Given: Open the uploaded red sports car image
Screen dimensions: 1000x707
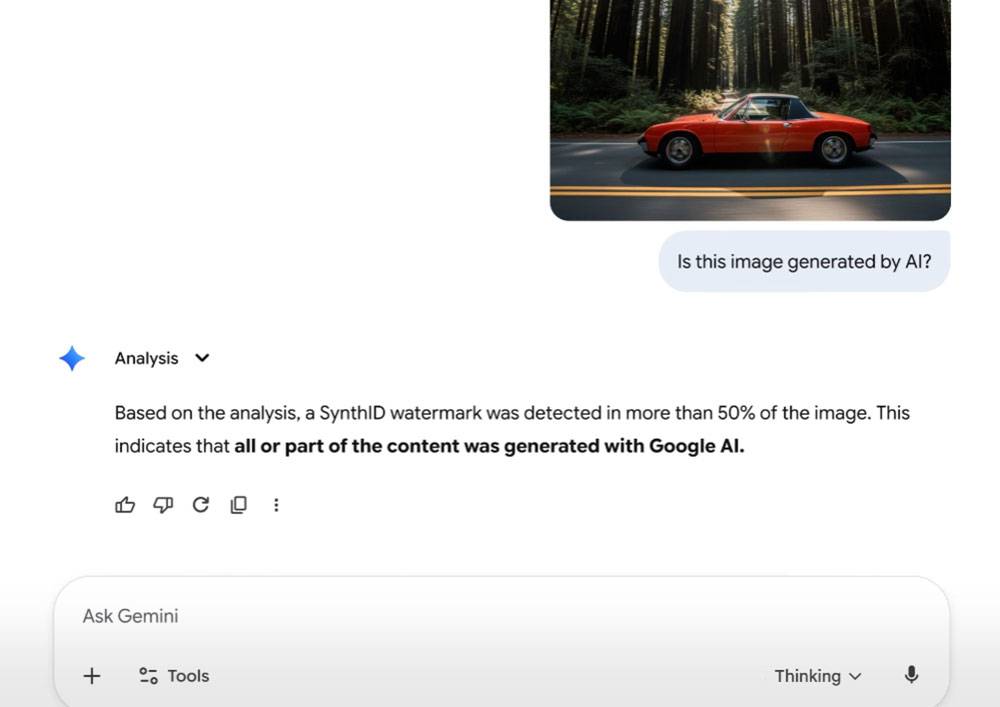Looking at the screenshot, I should [750, 110].
